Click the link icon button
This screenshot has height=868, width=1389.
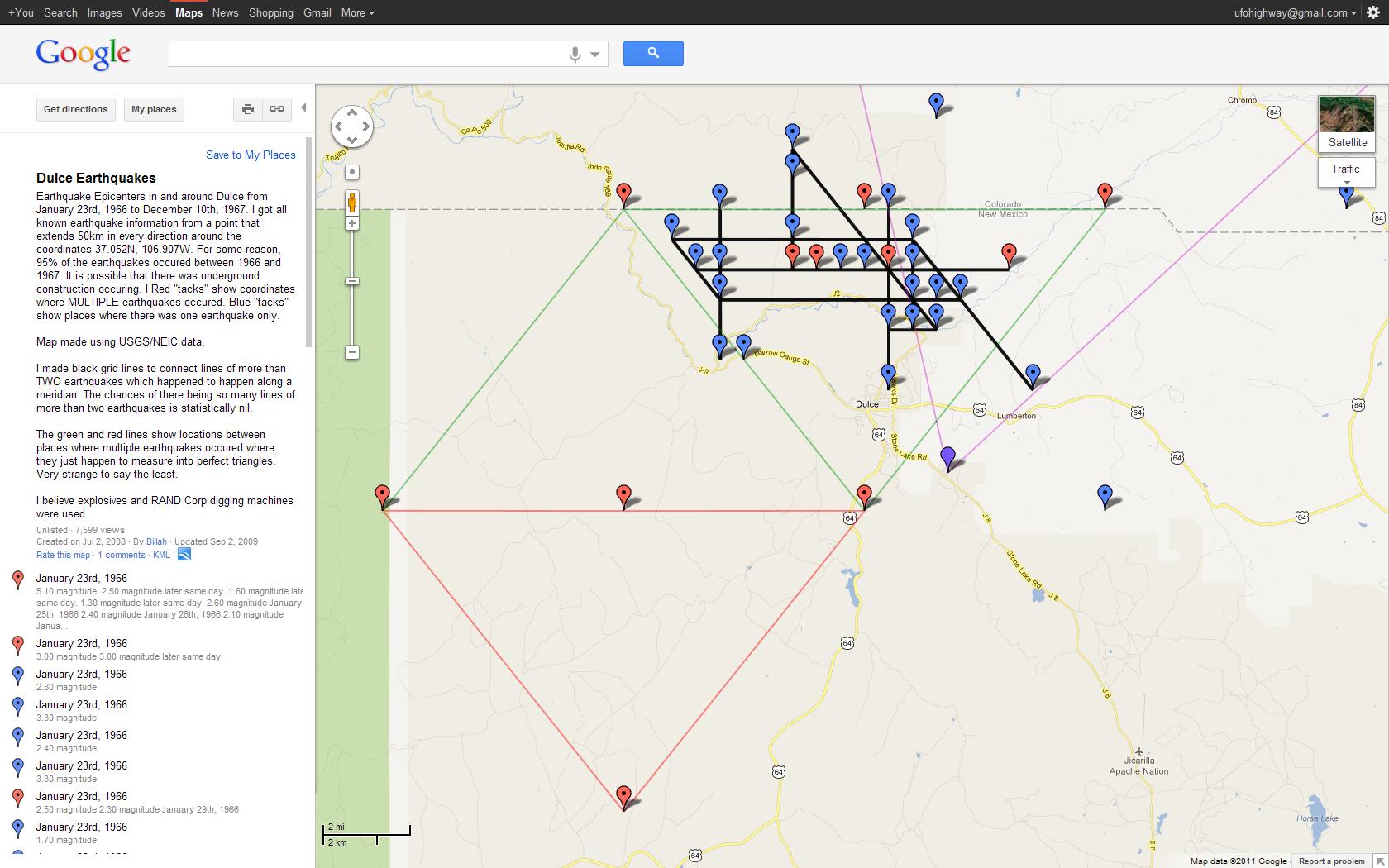(x=277, y=109)
